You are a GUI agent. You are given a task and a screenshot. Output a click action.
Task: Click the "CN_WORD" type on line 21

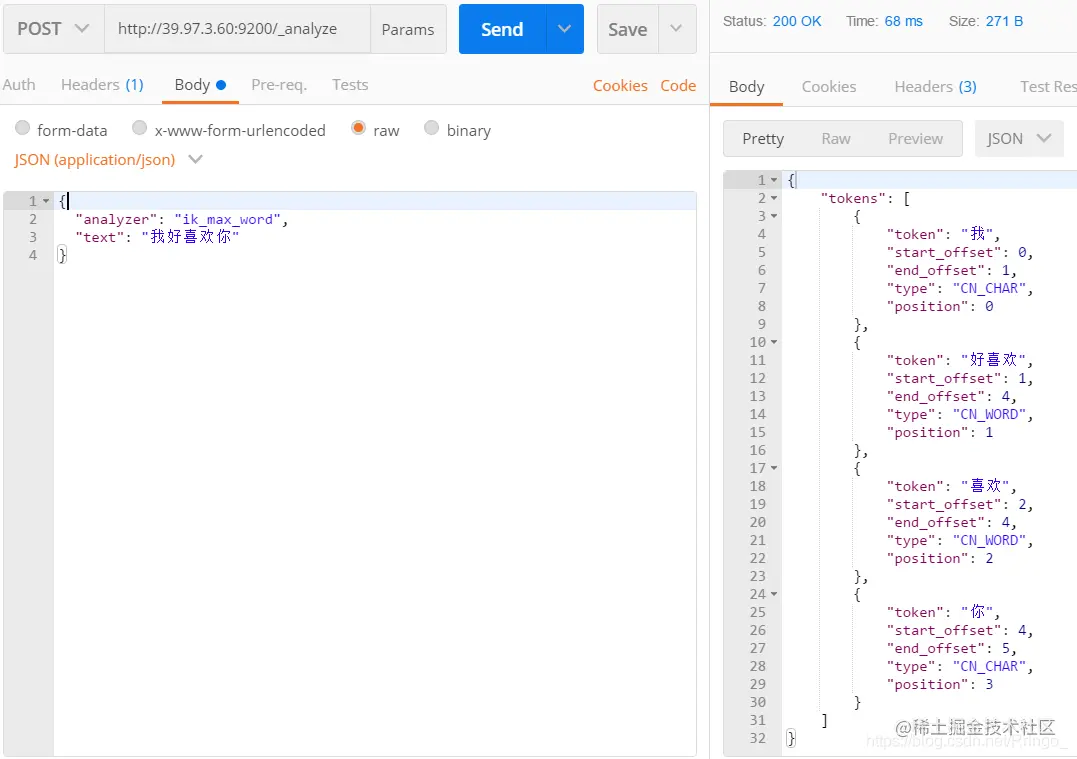tap(989, 541)
